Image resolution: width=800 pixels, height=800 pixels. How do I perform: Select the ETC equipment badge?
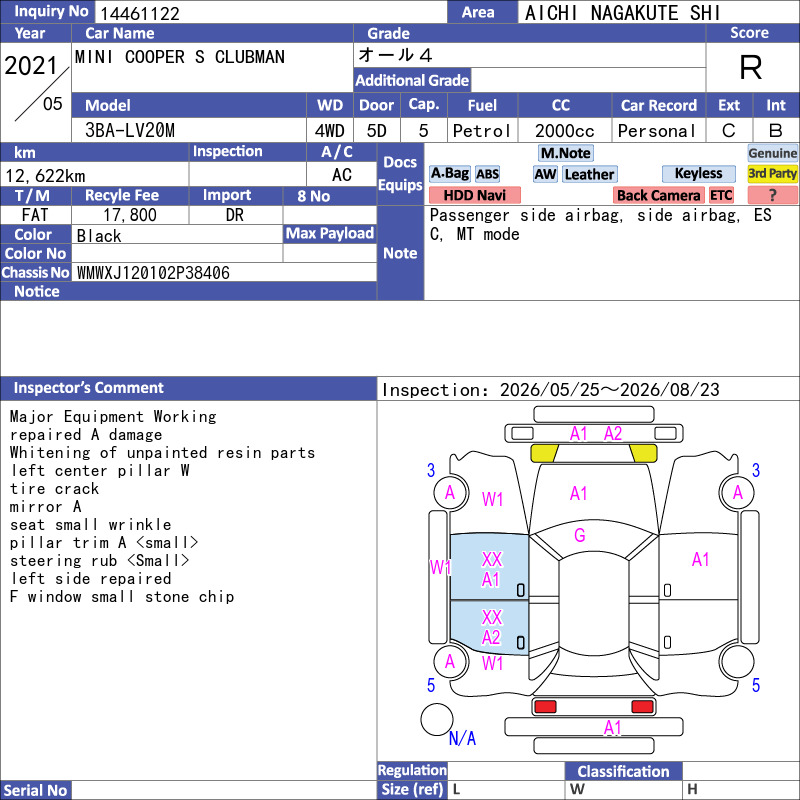(x=721, y=195)
